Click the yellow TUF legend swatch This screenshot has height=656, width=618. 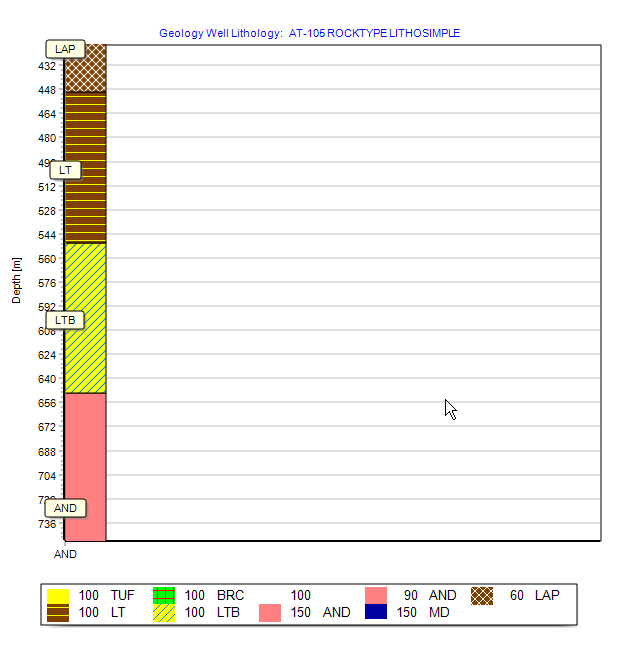click(x=58, y=596)
